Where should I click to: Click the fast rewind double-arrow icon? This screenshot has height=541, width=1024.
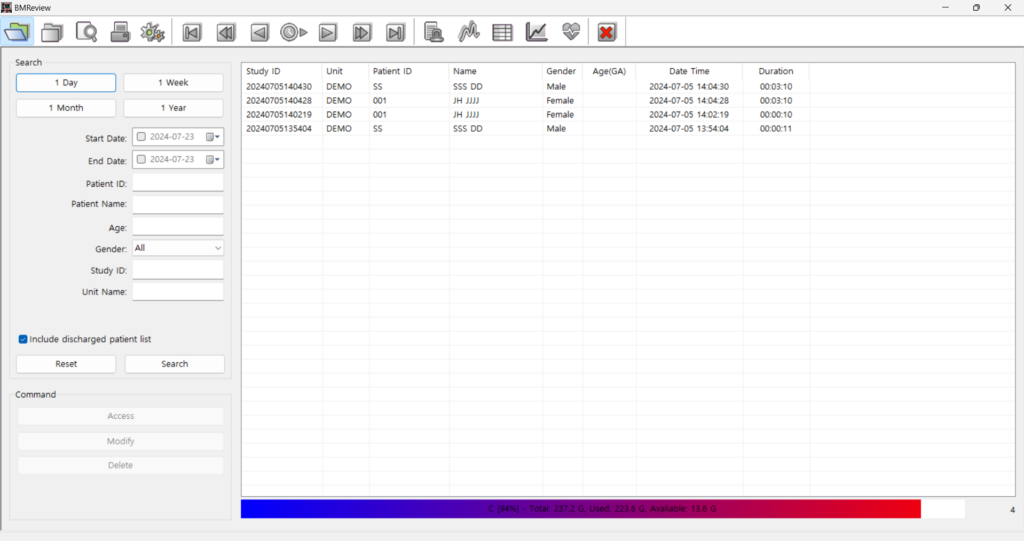[x=226, y=32]
